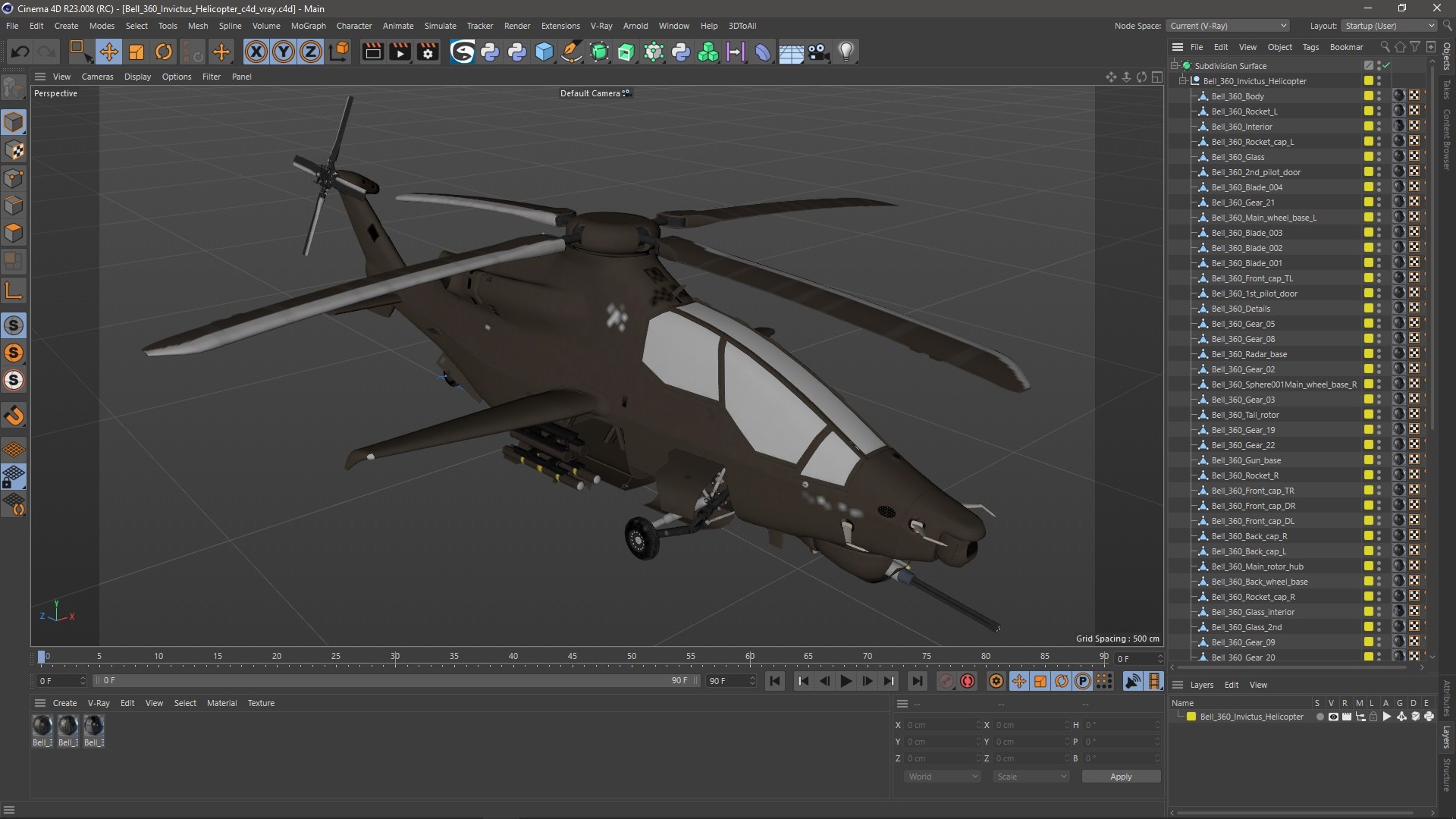Open the Layout Startup dropdown
This screenshot has width=1456, height=819.
1389,26
